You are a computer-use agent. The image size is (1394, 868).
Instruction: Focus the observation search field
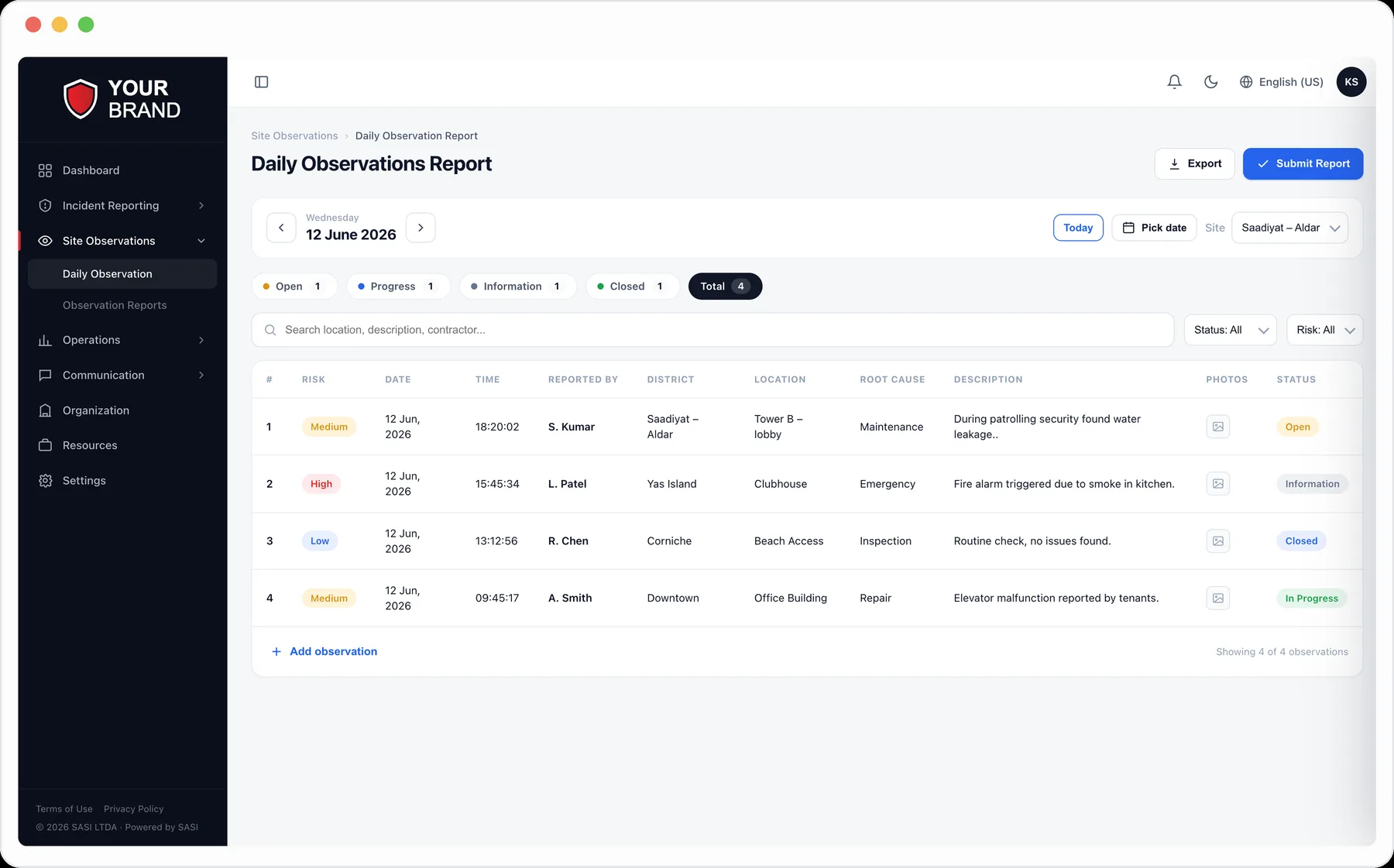pyautogui.click(x=712, y=330)
